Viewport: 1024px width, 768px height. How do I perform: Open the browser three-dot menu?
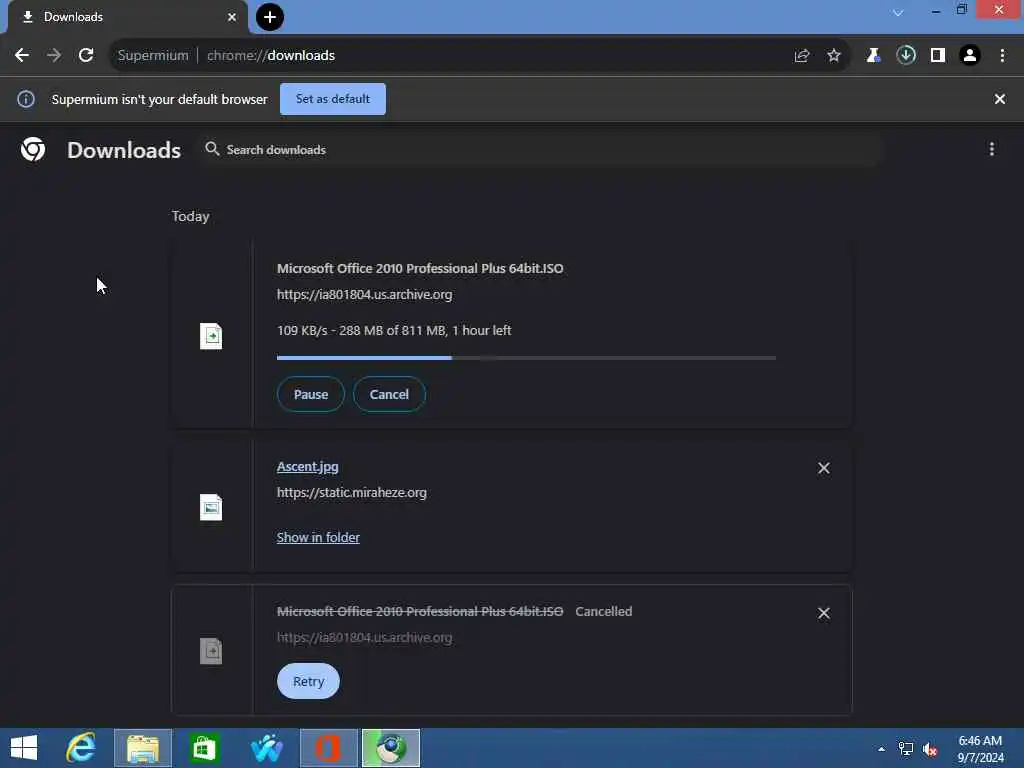click(x=1002, y=56)
